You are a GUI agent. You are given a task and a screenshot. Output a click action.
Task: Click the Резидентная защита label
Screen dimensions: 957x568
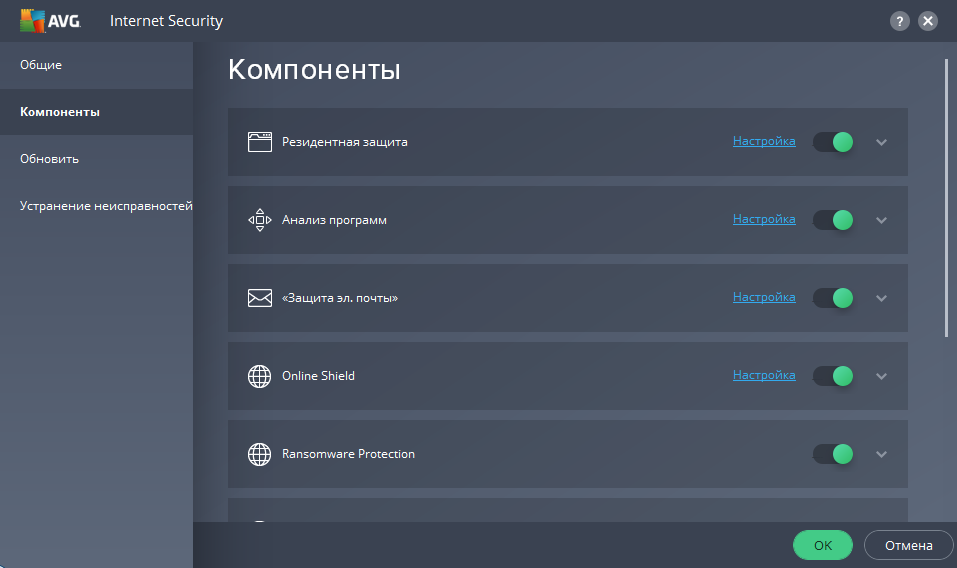345,142
